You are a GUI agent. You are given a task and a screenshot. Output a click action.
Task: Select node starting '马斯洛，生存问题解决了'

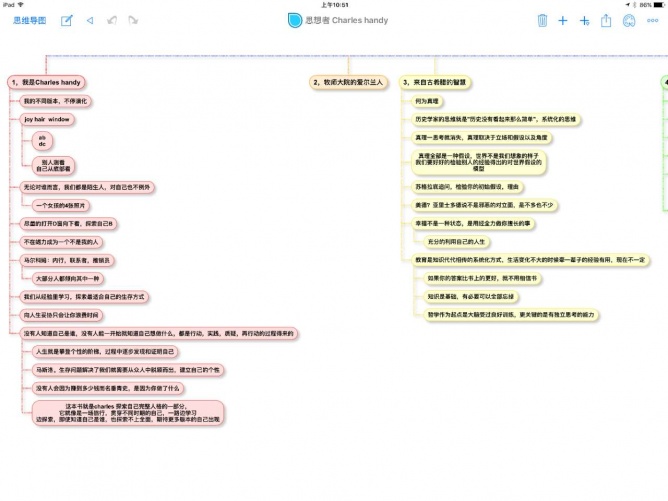[x=128, y=370]
